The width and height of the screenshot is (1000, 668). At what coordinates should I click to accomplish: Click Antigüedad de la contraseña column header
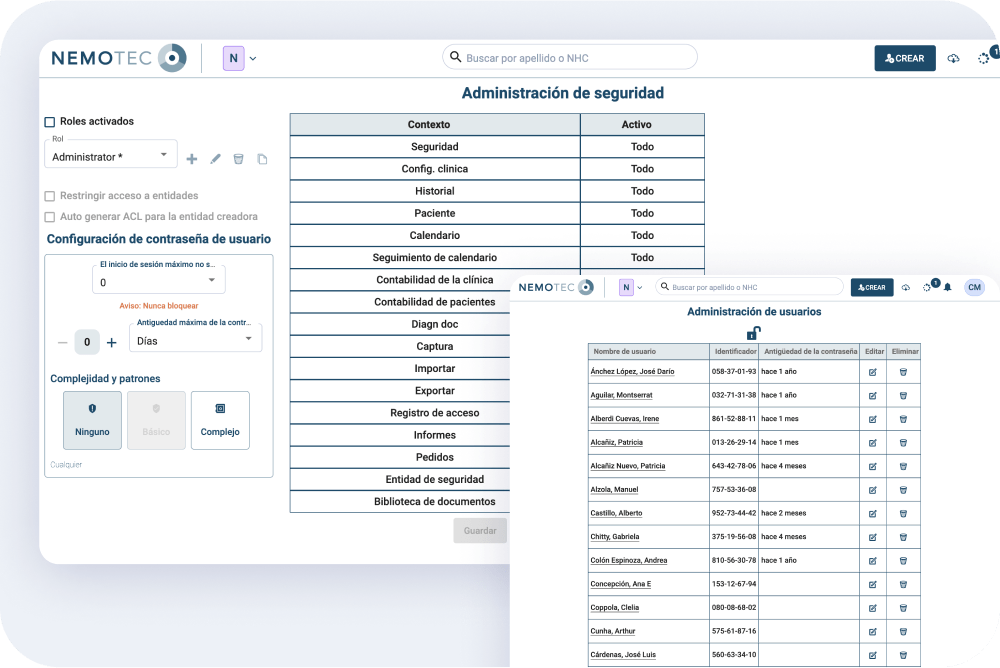(x=810, y=352)
